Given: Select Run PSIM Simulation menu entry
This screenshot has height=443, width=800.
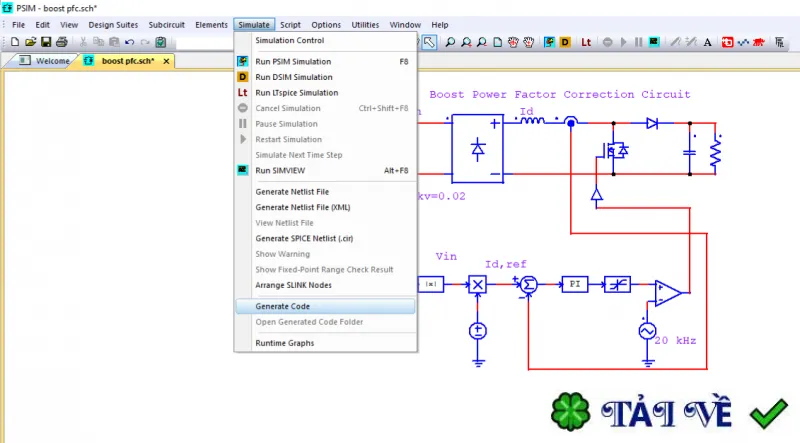Looking at the screenshot, I should 326,61.
